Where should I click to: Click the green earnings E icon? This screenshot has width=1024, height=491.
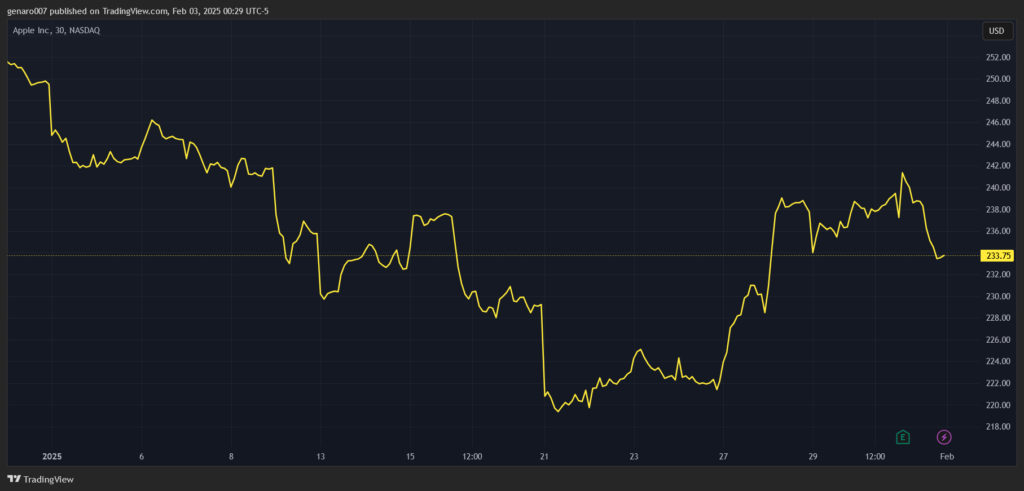[x=903, y=437]
